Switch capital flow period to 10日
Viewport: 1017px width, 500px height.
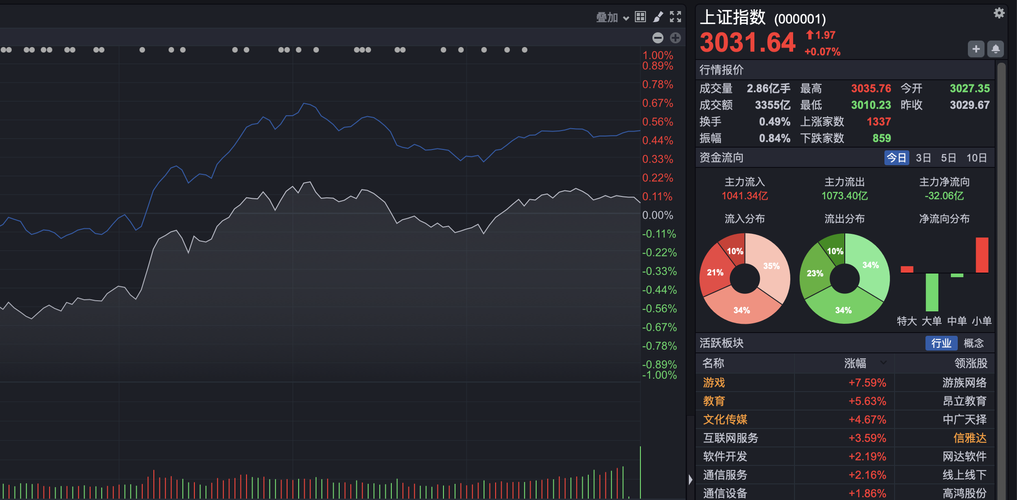coord(977,158)
